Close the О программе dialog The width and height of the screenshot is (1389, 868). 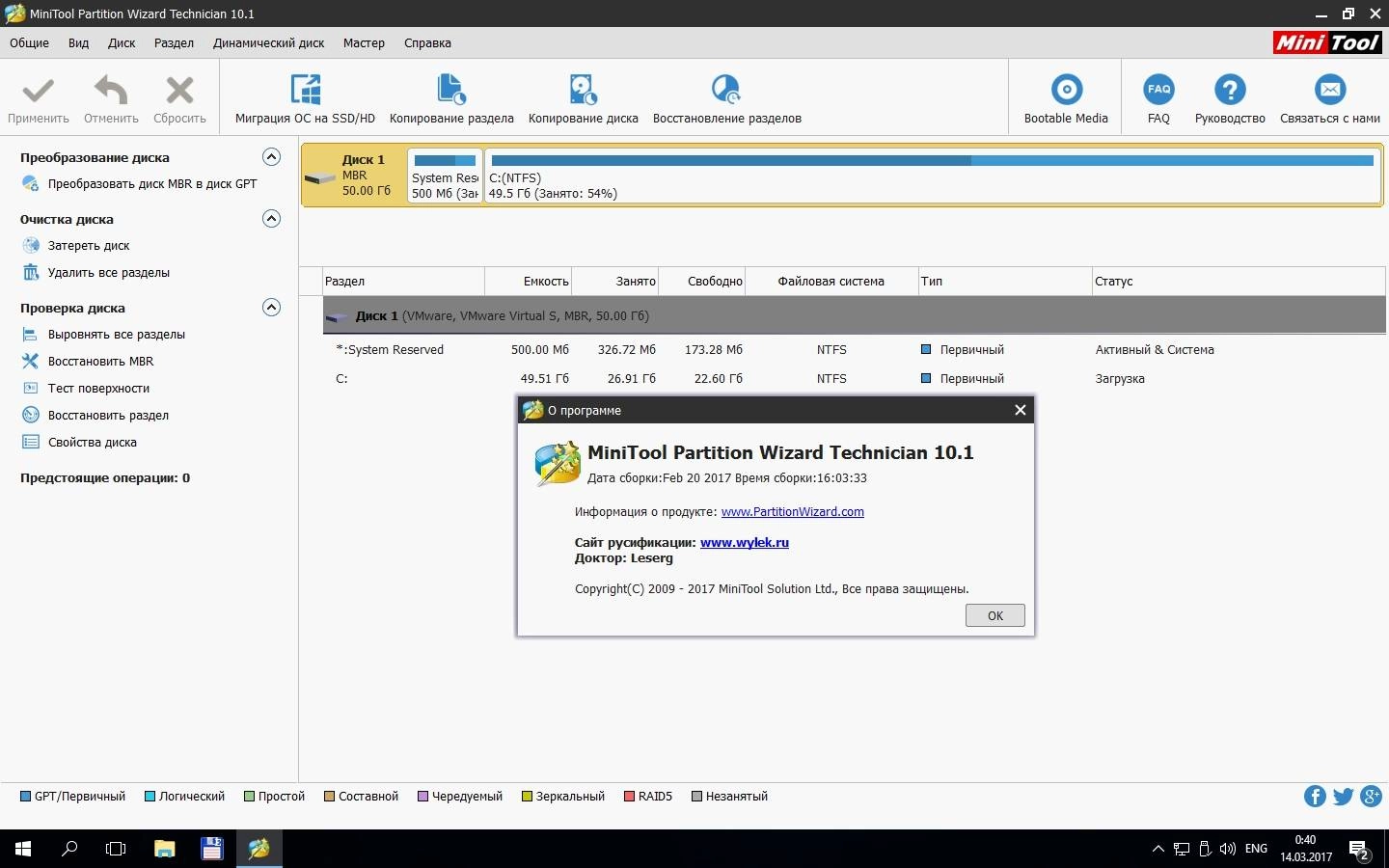(1020, 410)
